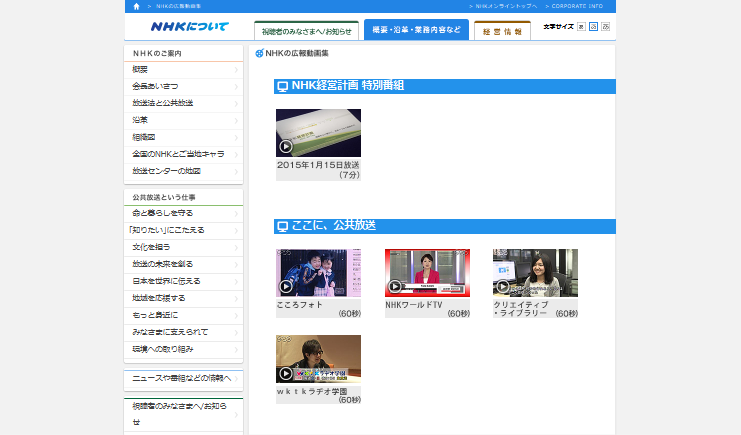Play the クリエイティブ・ライブラリー video with its play icon
Image resolution: width=741 pixels, height=435 pixels.
click(x=503, y=287)
